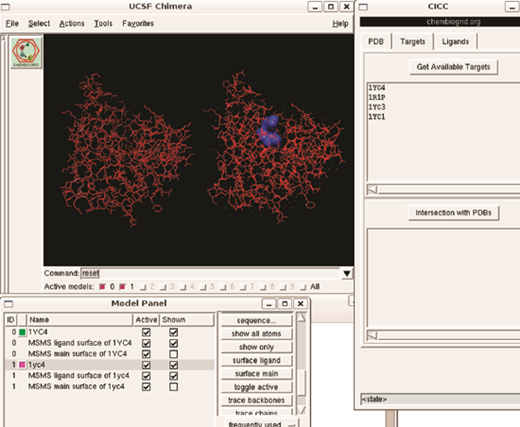
Task: Open the UCSF Chimera window menu icon
Action: (6, 7)
